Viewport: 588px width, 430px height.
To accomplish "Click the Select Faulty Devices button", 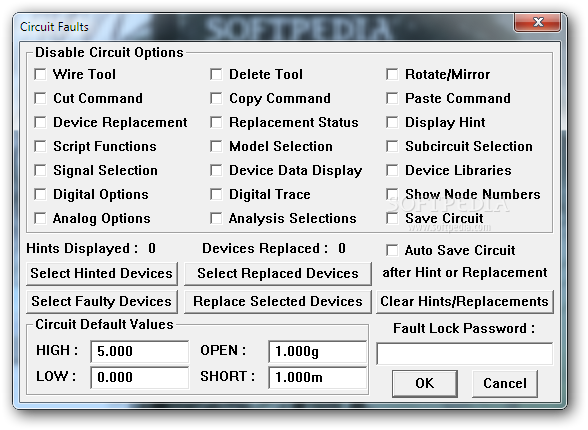I will 102,302.
